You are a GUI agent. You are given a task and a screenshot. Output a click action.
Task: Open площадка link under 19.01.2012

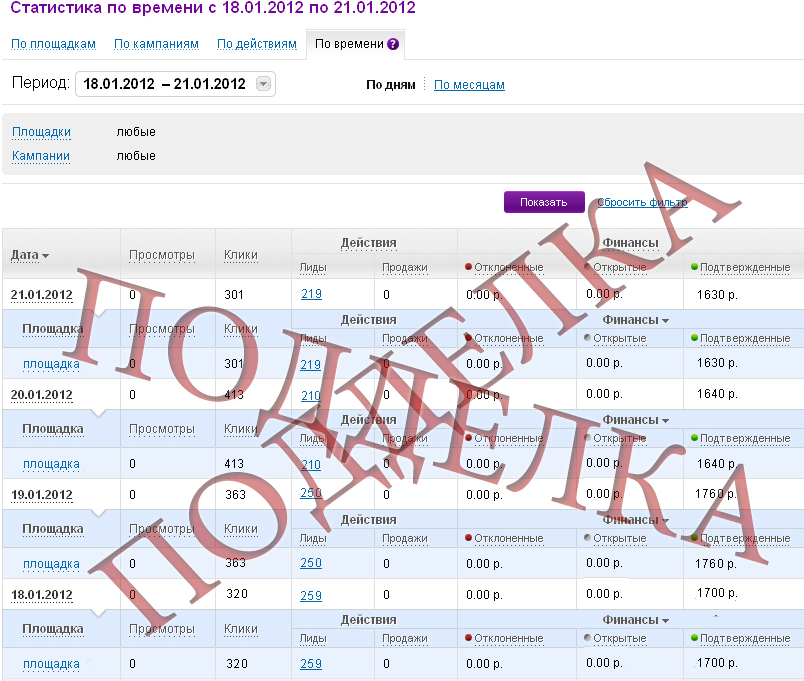pos(51,564)
